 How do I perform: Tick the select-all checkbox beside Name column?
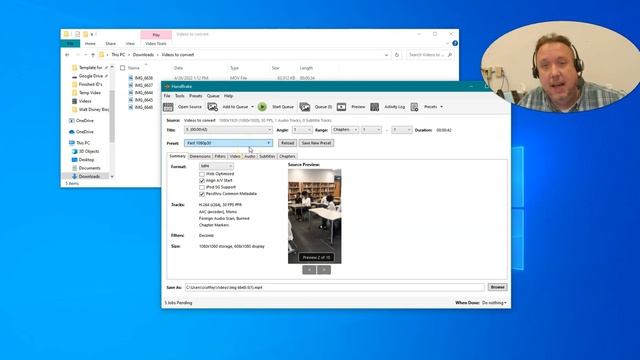pyautogui.click(x=122, y=68)
